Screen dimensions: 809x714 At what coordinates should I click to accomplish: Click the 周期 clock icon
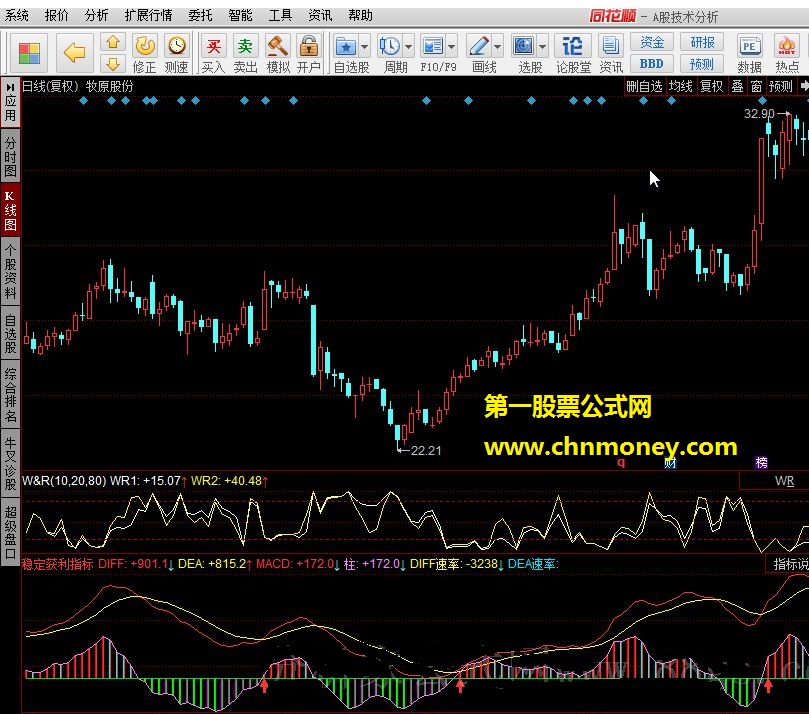[x=390, y=47]
